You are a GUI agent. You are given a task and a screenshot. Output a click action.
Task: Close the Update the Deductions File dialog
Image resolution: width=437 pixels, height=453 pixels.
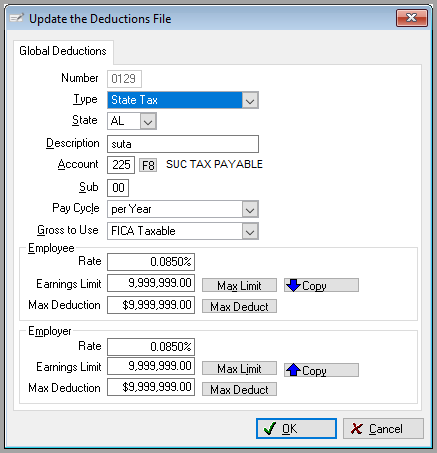[x=412, y=18]
